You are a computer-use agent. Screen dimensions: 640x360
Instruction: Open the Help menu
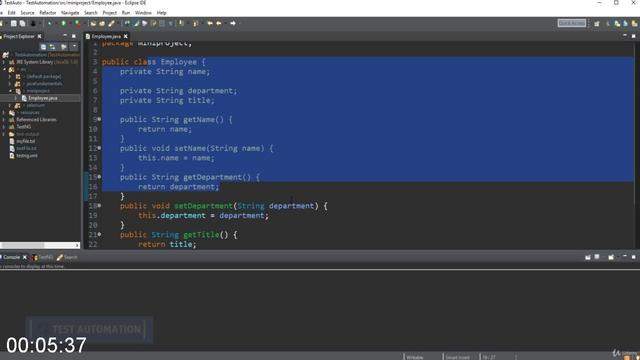click(162, 13)
